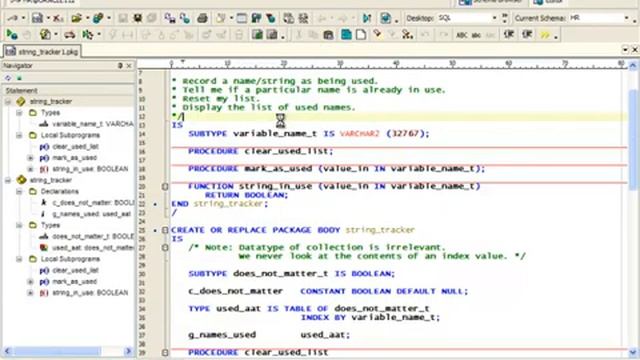Click the small green icon under Navigator title
The image size is (640, 360).
19,78
